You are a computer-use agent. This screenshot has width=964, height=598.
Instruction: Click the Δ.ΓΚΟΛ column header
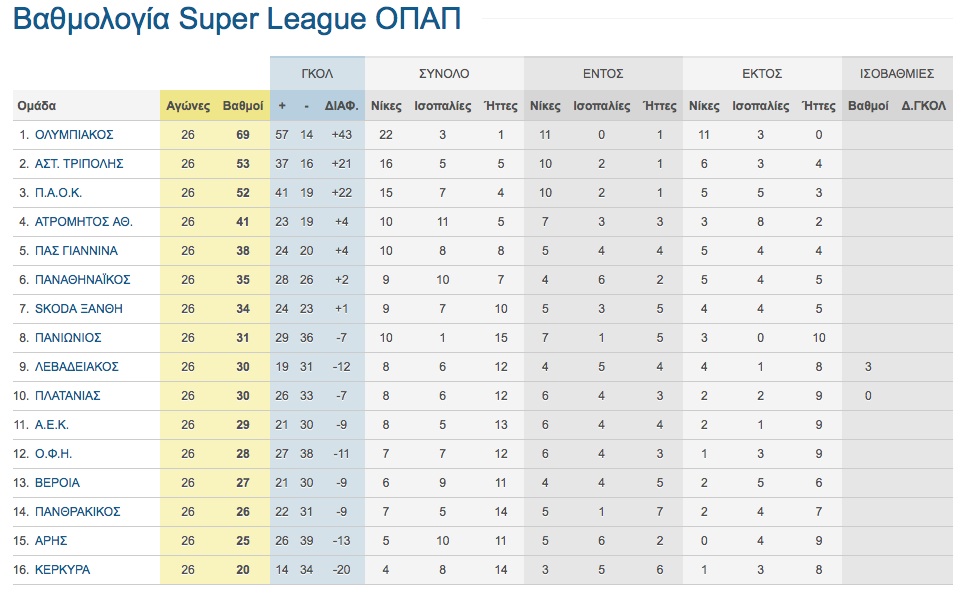pos(924,105)
